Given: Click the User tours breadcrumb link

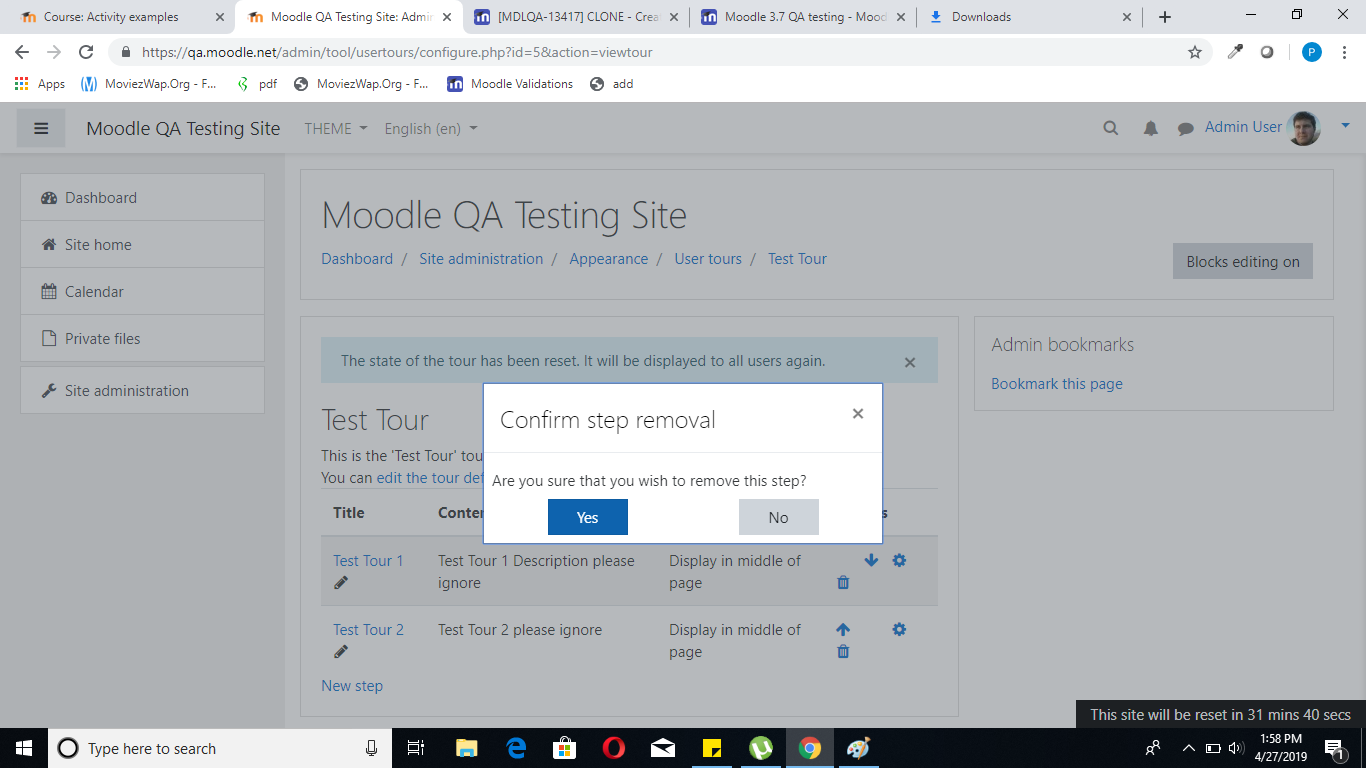Looking at the screenshot, I should pyautogui.click(x=708, y=258).
